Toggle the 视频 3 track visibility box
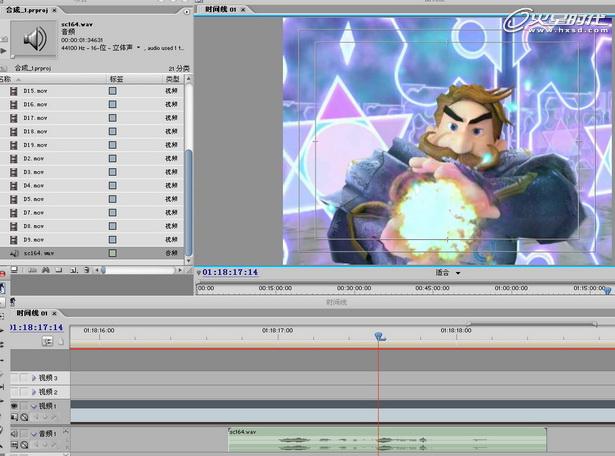Image resolution: width=615 pixels, height=456 pixels. point(14,378)
